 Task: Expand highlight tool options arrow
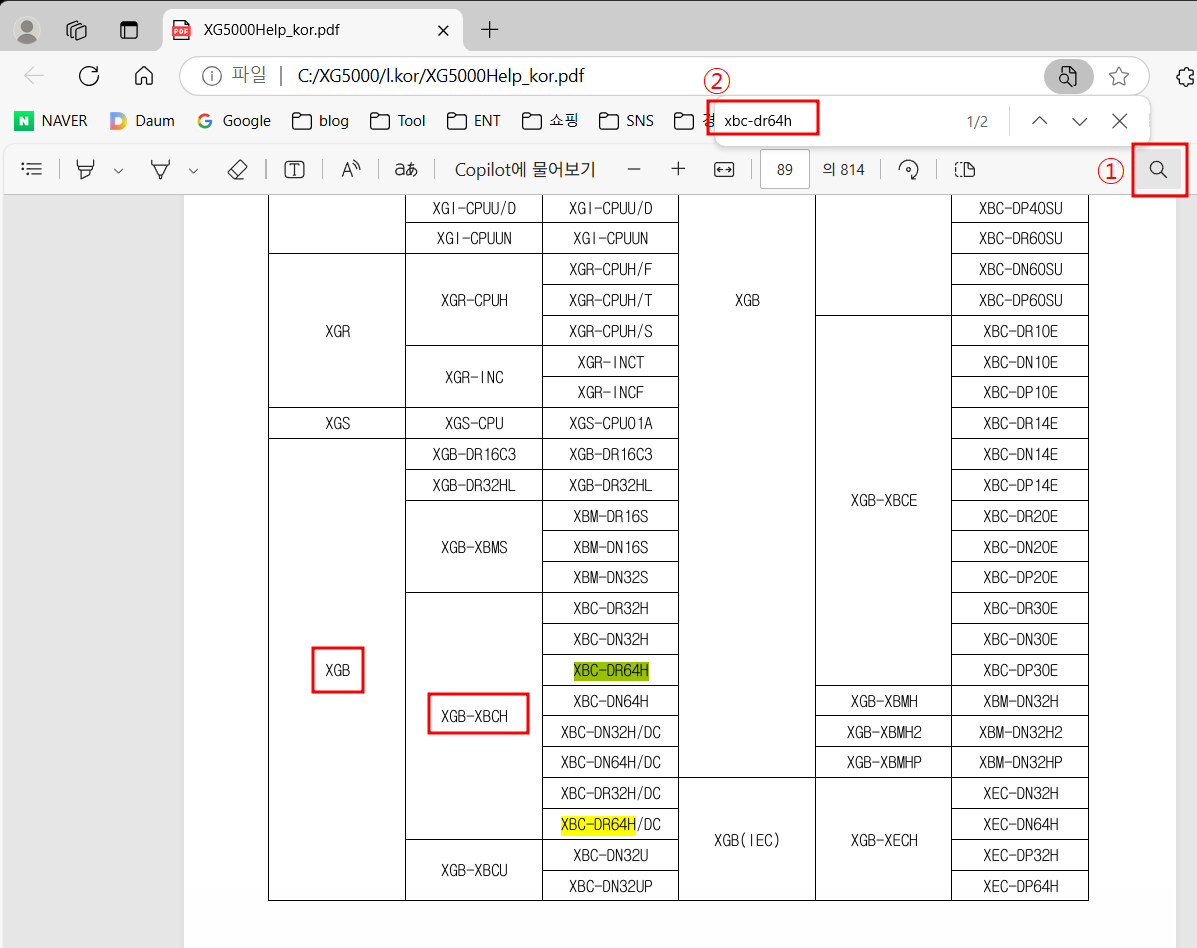coord(118,170)
